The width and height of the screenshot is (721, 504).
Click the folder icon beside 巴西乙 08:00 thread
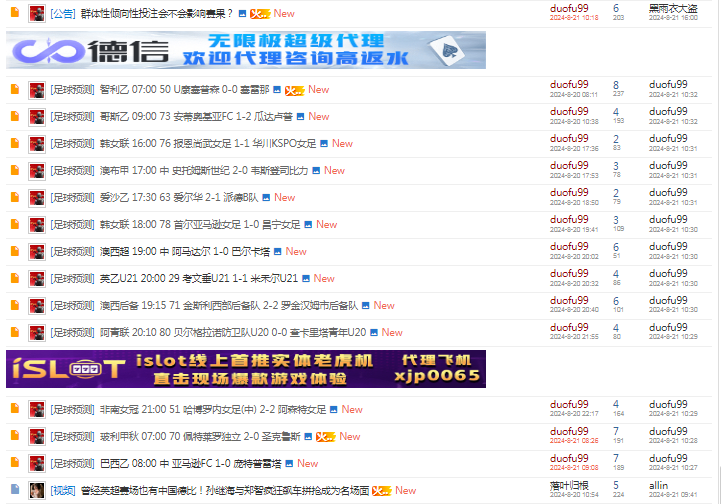click(15, 463)
